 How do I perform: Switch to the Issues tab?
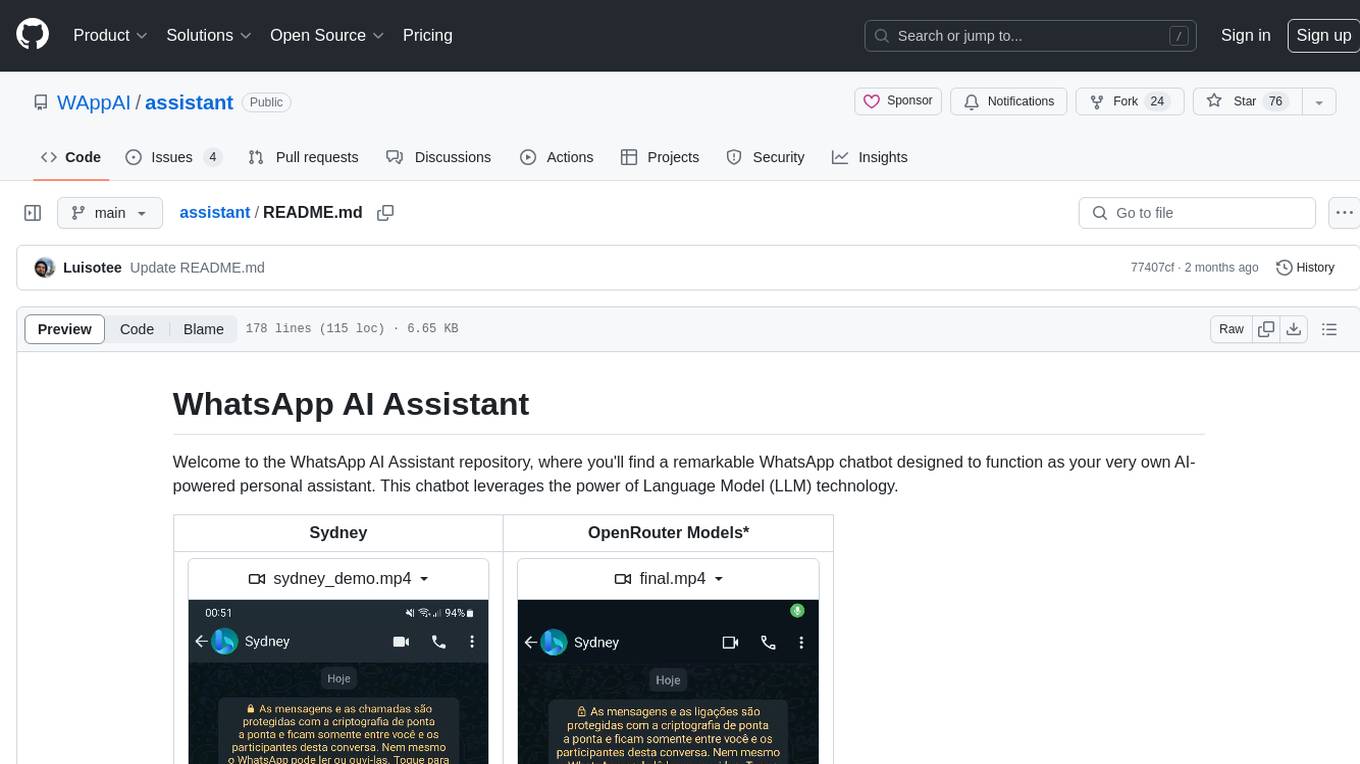(173, 157)
